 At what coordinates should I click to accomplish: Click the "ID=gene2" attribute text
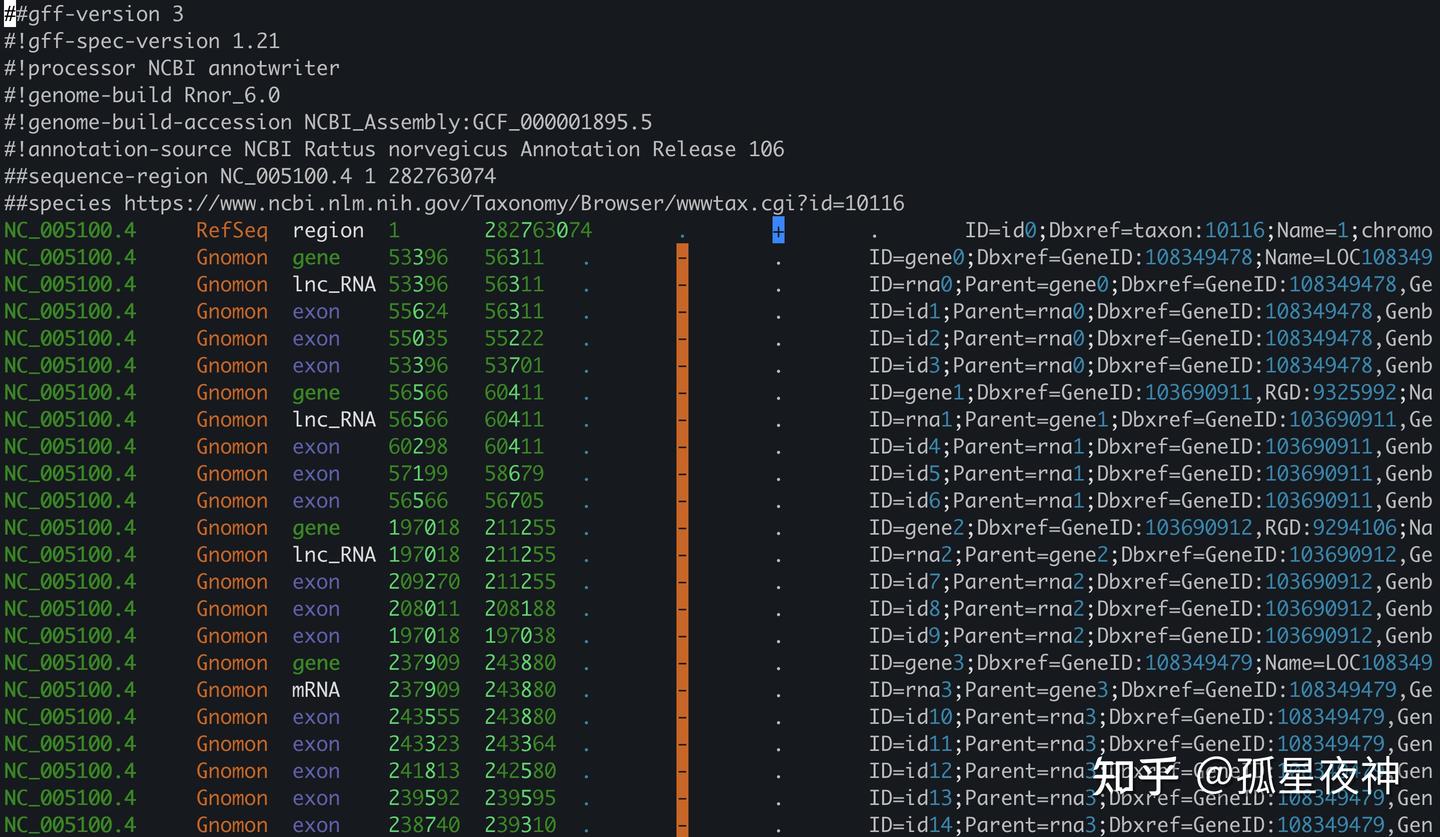(917, 527)
